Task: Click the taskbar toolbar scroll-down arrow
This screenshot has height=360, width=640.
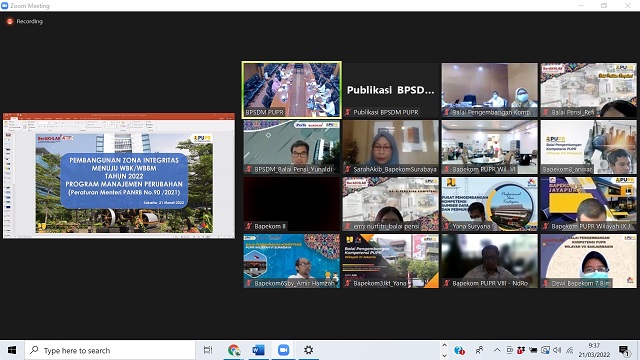Action: (444, 355)
